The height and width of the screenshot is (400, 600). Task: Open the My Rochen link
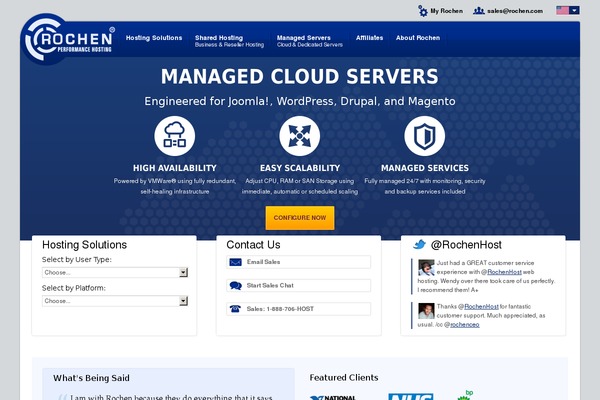pyautogui.click(x=447, y=11)
